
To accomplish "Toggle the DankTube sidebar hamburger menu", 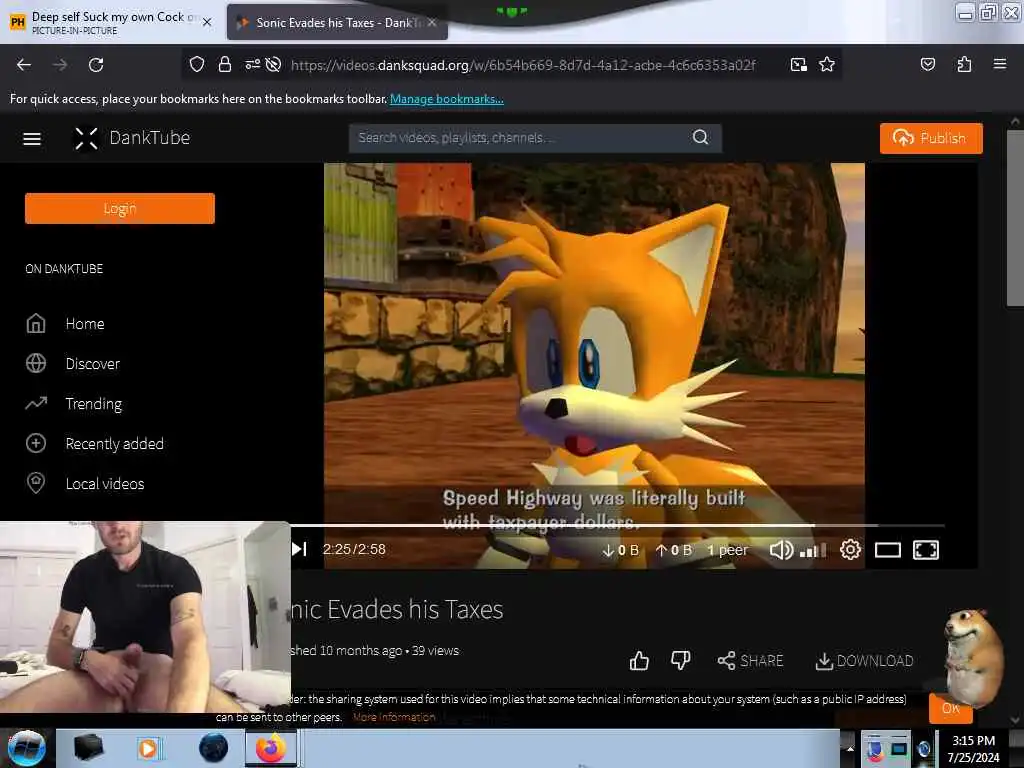I will tap(32, 138).
